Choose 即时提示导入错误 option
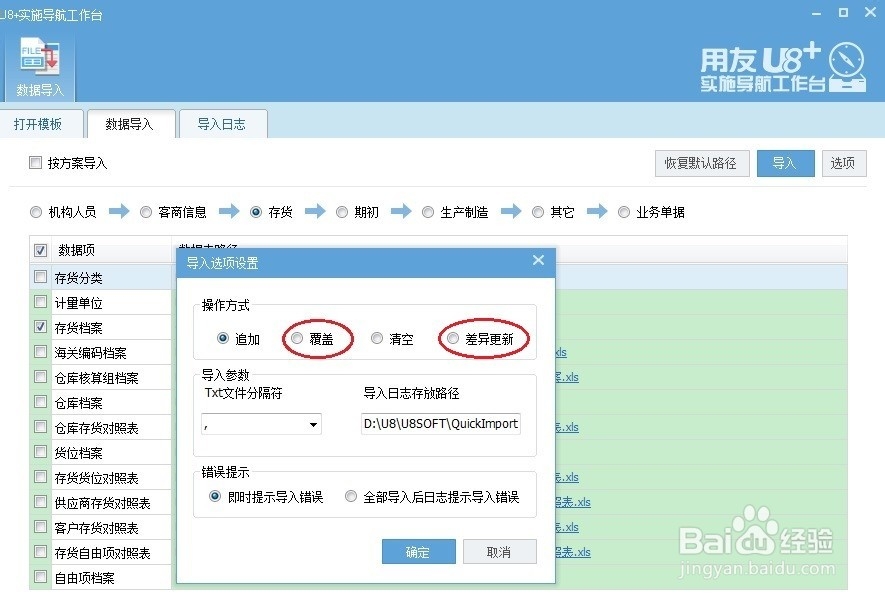 [x=215, y=496]
